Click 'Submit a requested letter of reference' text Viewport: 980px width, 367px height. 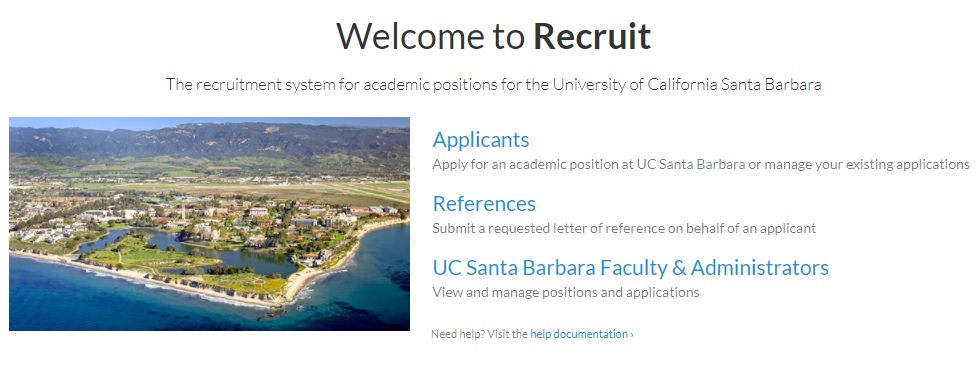[624, 228]
